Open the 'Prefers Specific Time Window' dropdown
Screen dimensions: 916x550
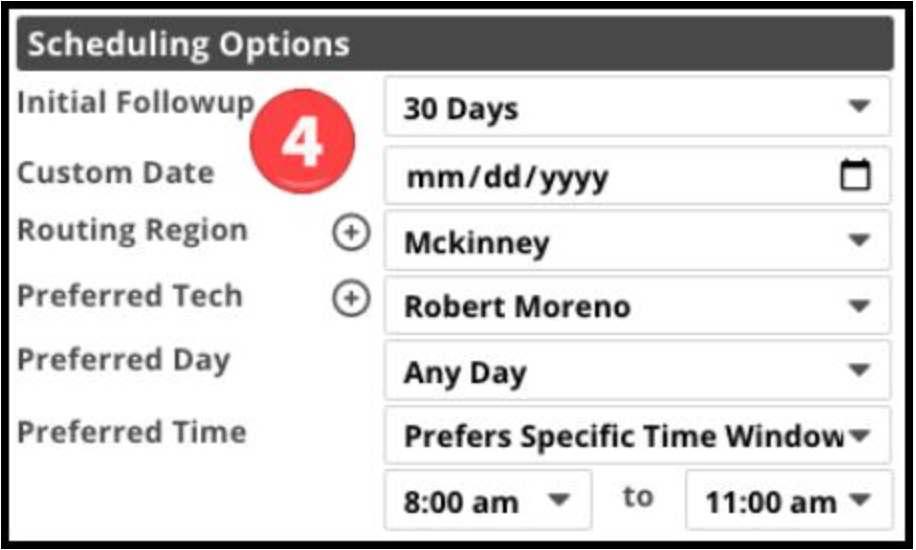point(637,436)
